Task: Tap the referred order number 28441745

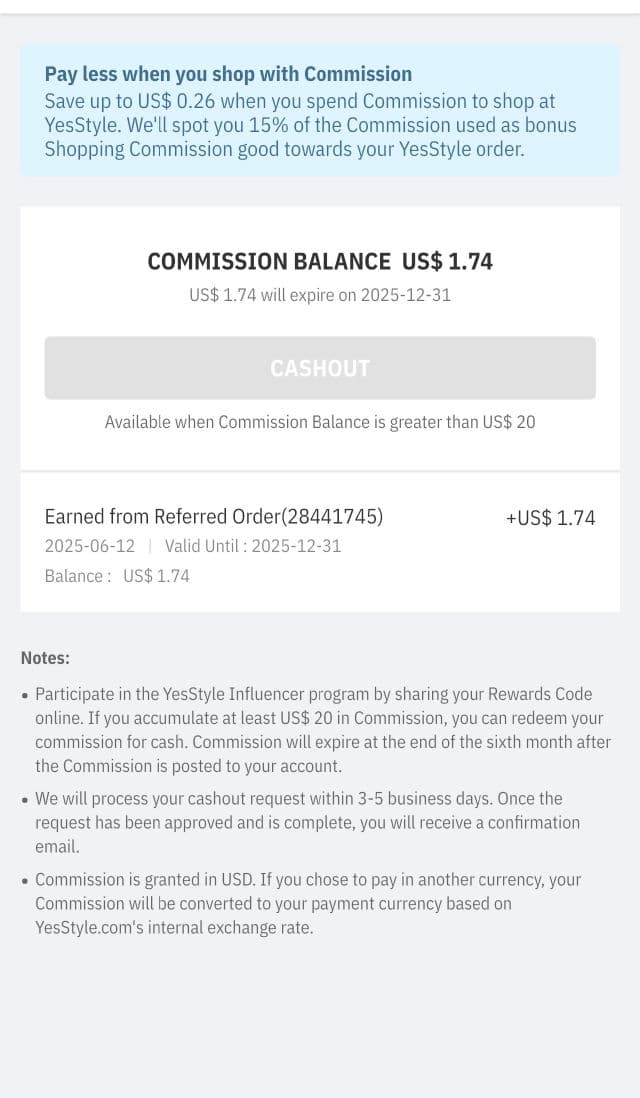Action: pyautogui.click(x=331, y=517)
